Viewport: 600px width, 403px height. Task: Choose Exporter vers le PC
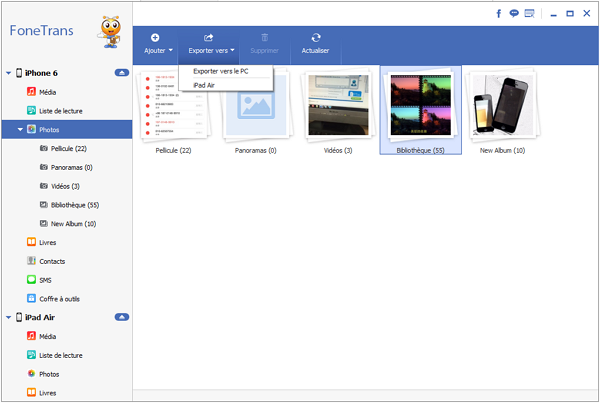point(221,71)
